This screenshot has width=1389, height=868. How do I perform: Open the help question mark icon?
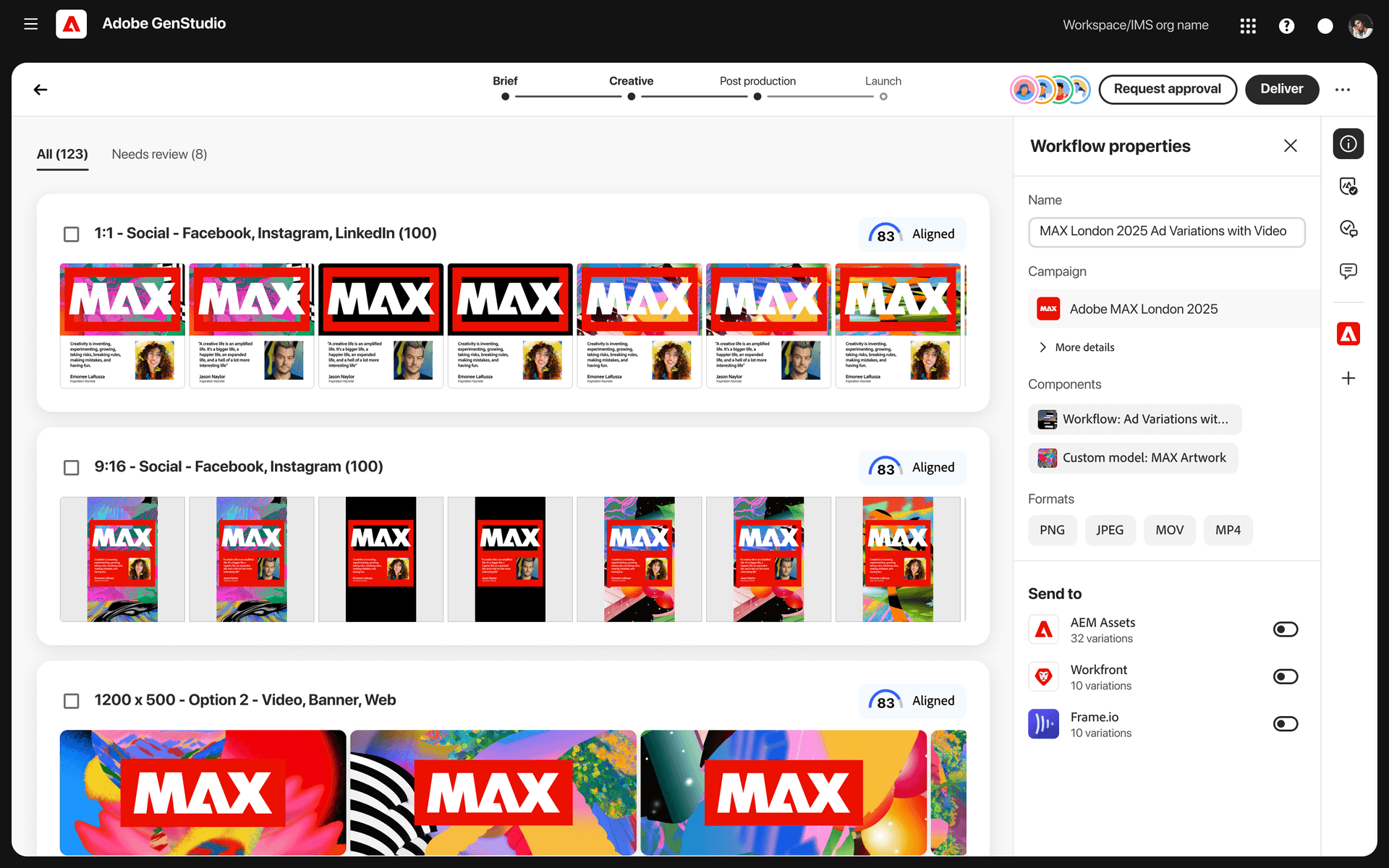tap(1286, 26)
